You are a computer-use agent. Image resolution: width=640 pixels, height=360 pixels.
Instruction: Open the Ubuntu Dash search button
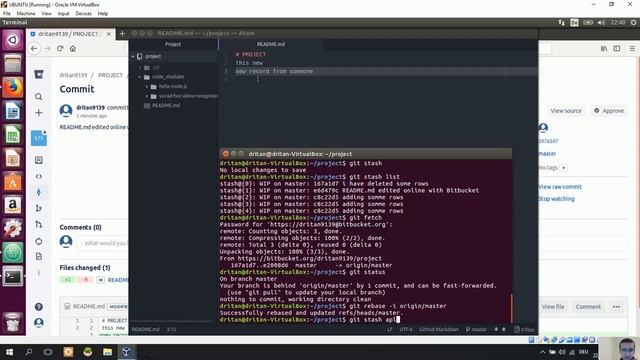(x=13, y=40)
